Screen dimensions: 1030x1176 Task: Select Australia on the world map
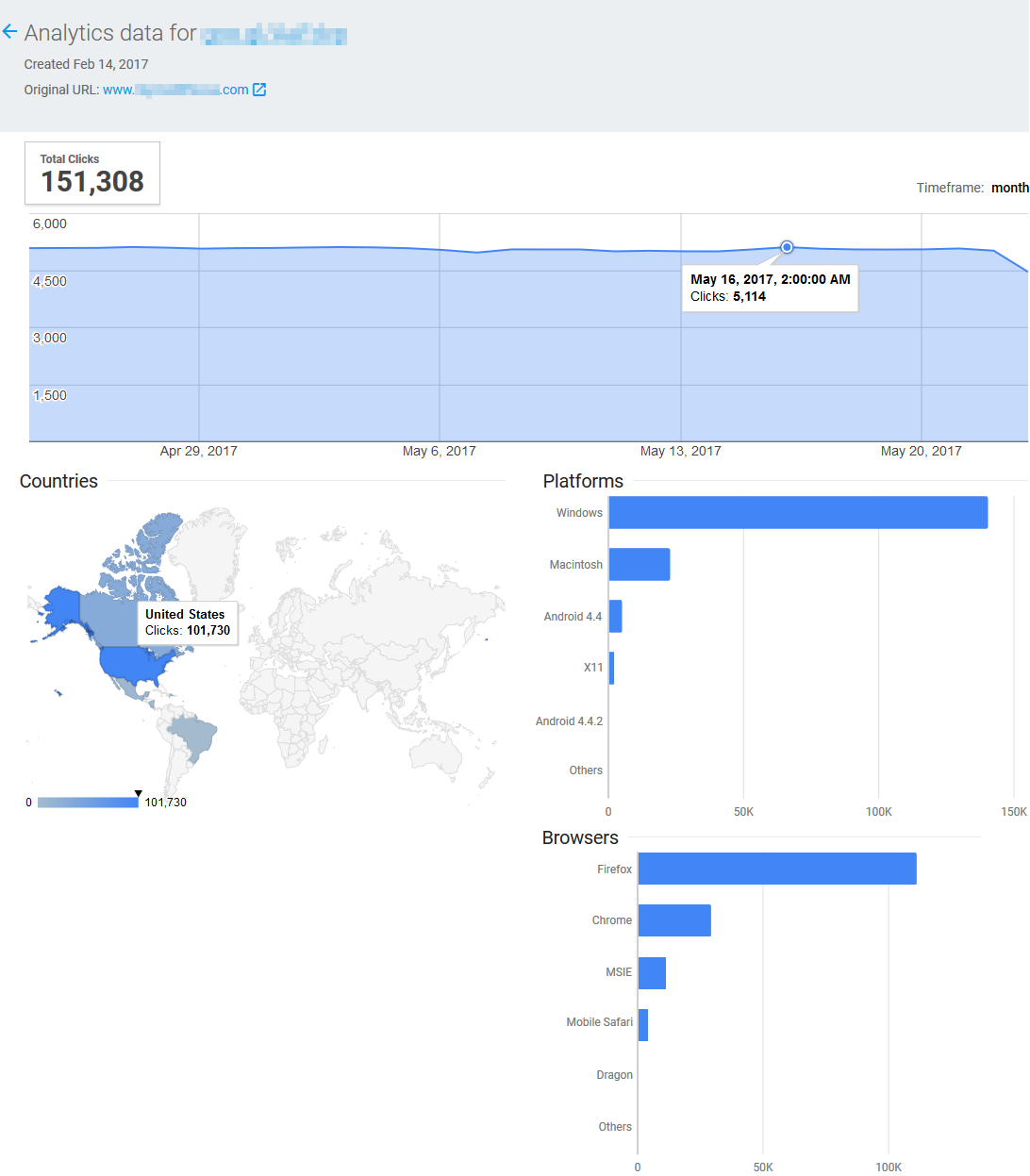436,754
